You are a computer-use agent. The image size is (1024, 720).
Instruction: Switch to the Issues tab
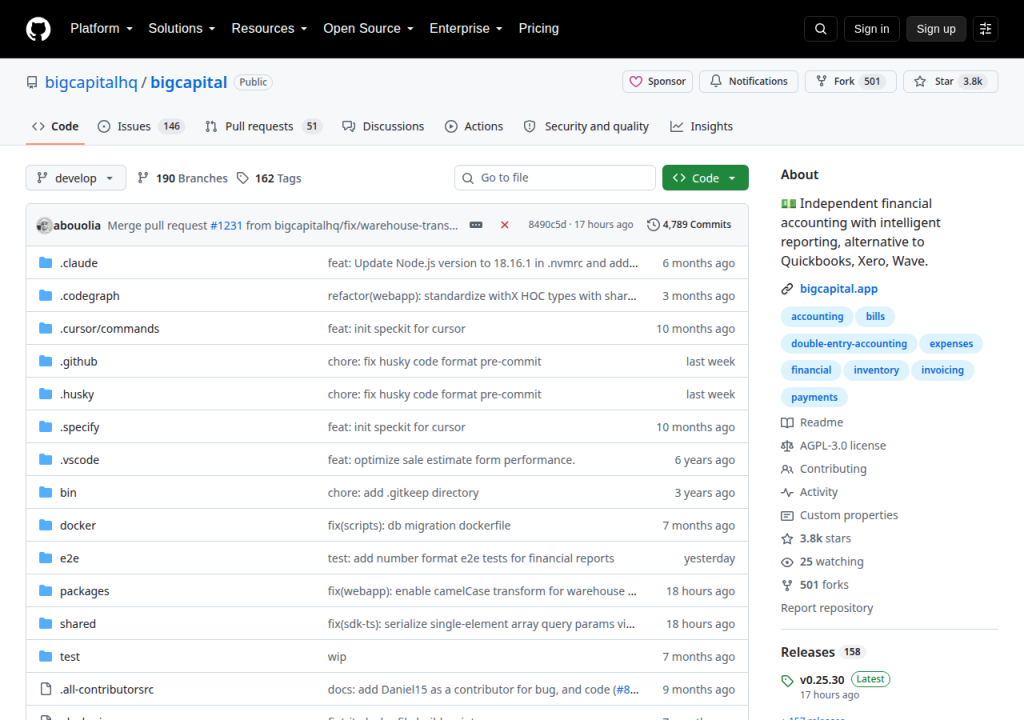141,126
